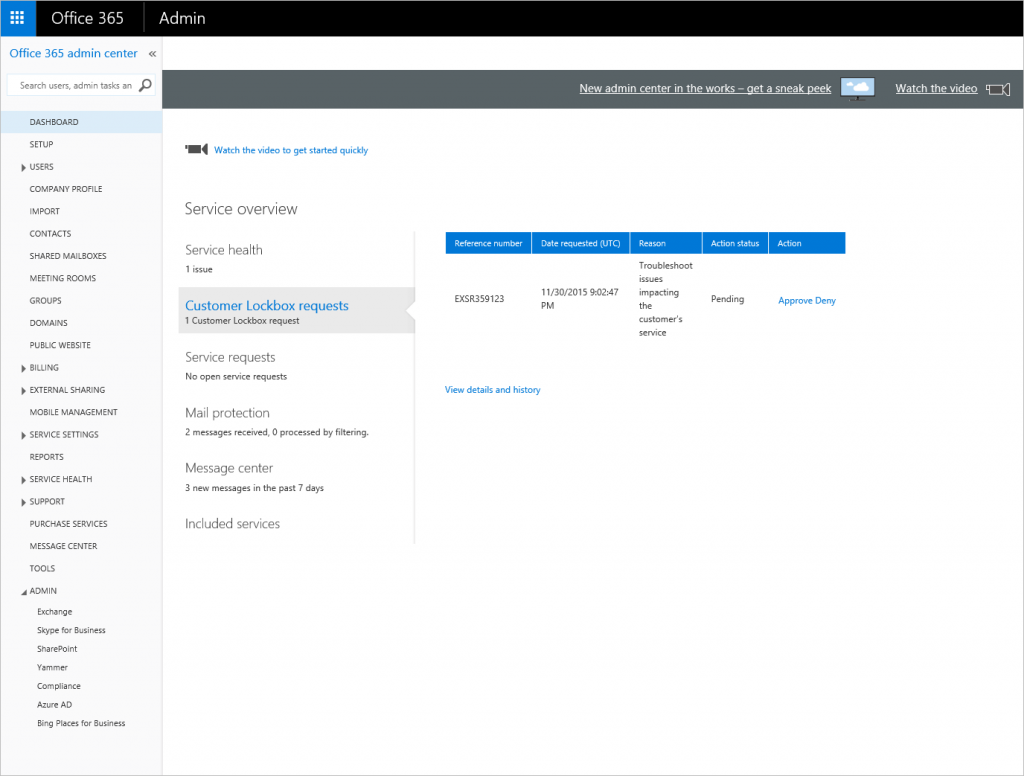Screen dimensions: 1024x776
Task: Expand the Service Settings section
Action: tap(23, 436)
